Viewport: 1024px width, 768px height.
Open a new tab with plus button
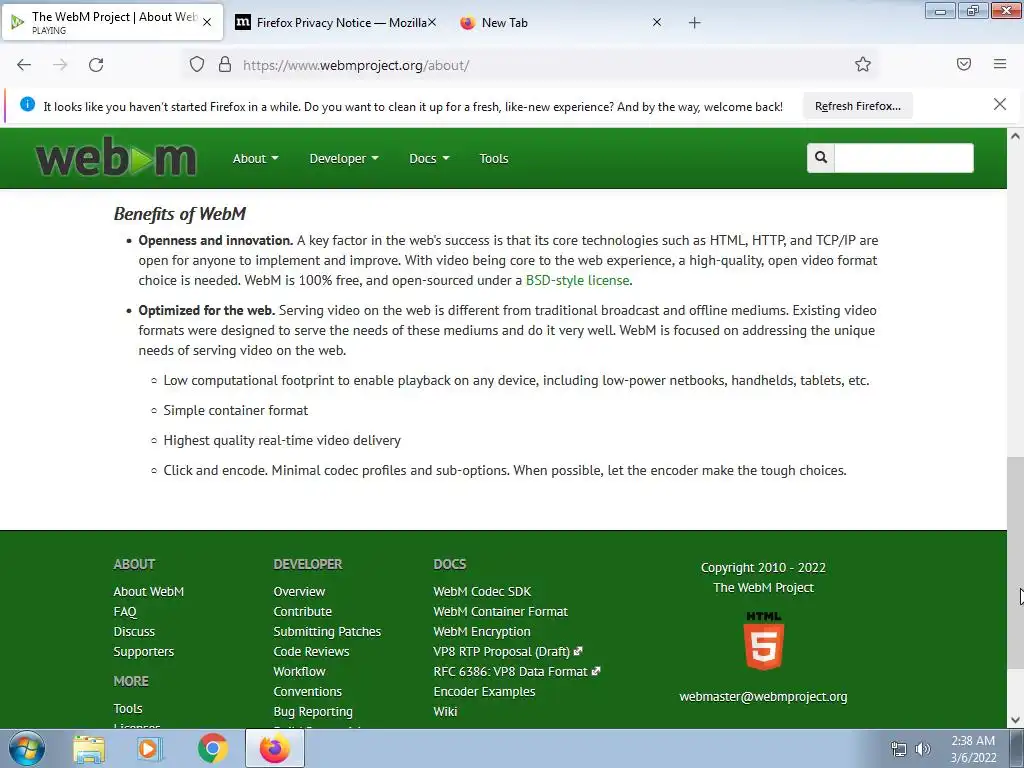click(694, 23)
